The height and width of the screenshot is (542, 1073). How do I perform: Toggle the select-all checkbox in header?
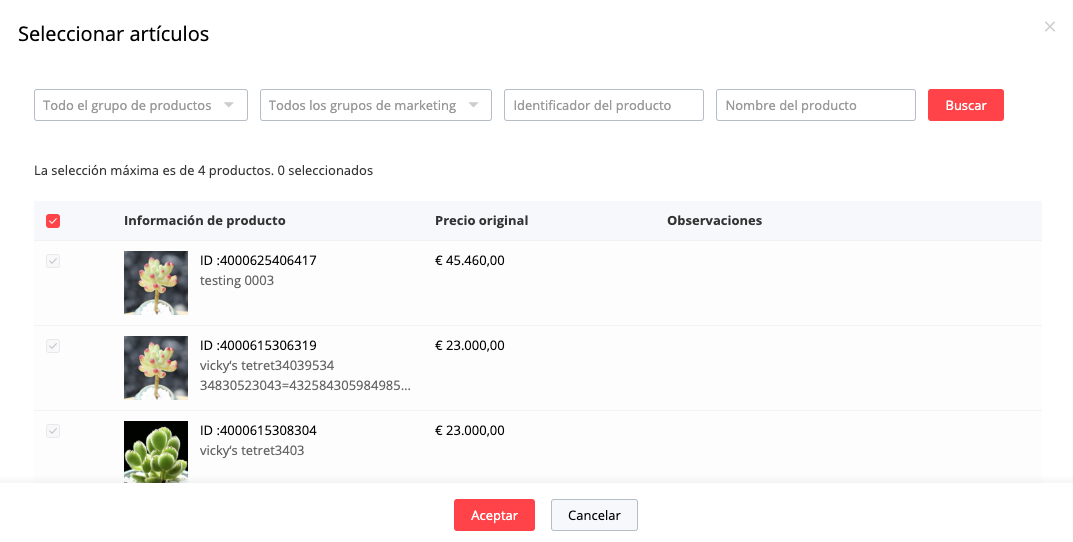pyautogui.click(x=53, y=221)
